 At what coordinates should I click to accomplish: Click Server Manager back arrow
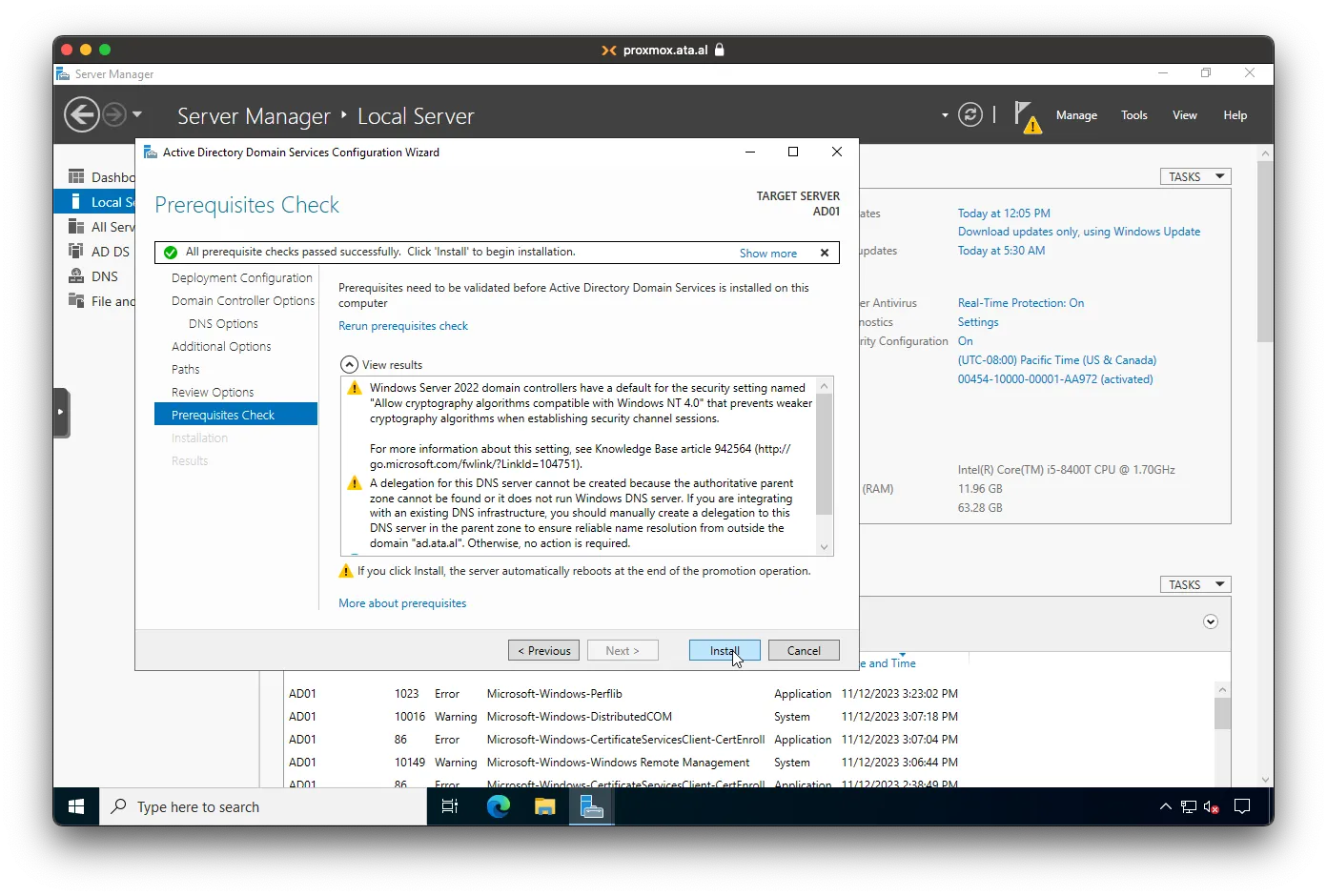pos(81,115)
